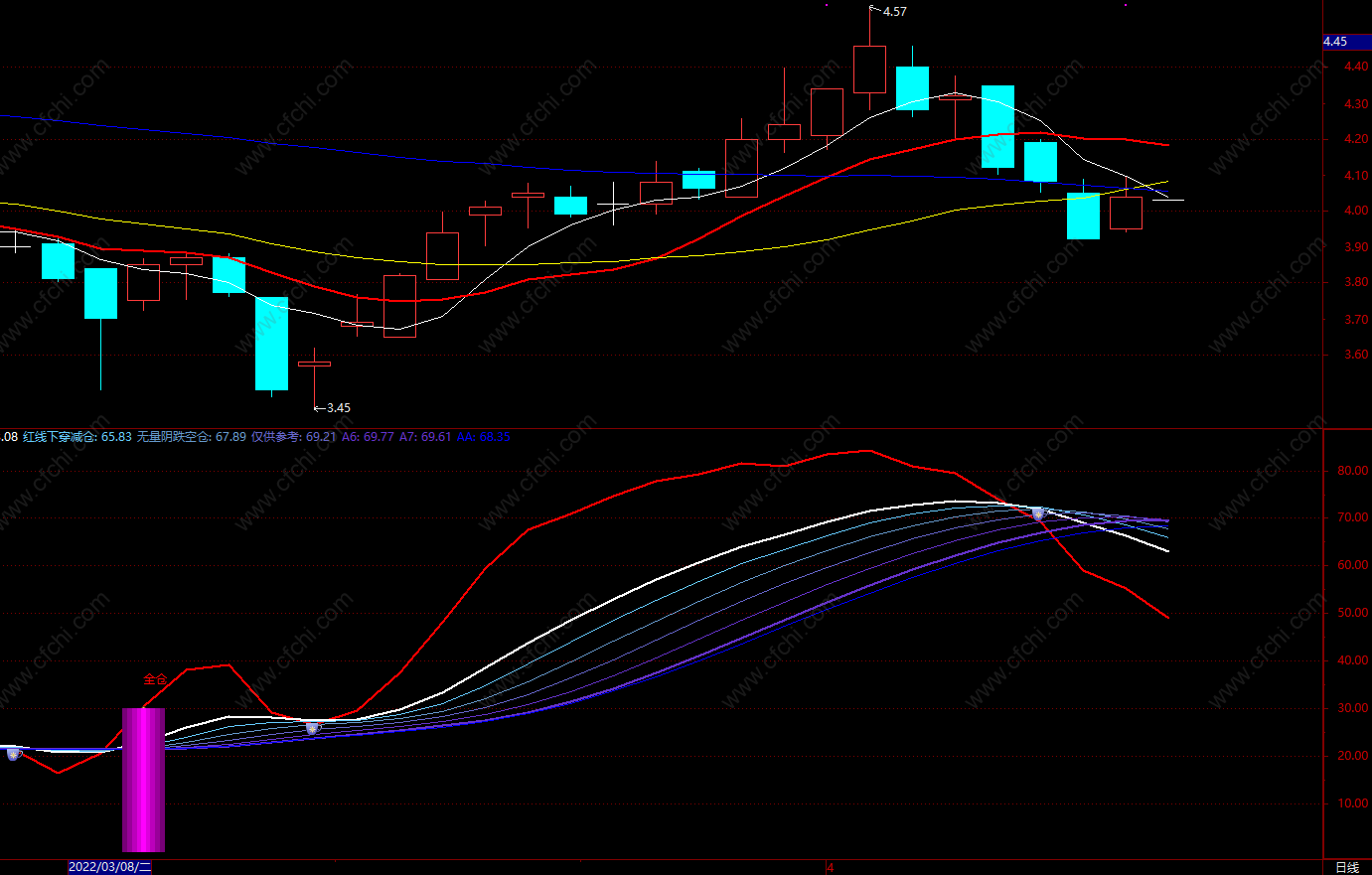This screenshot has height=875, width=1372.
Task: Click the 80.00 indicator axis value
Action: 1352,471
